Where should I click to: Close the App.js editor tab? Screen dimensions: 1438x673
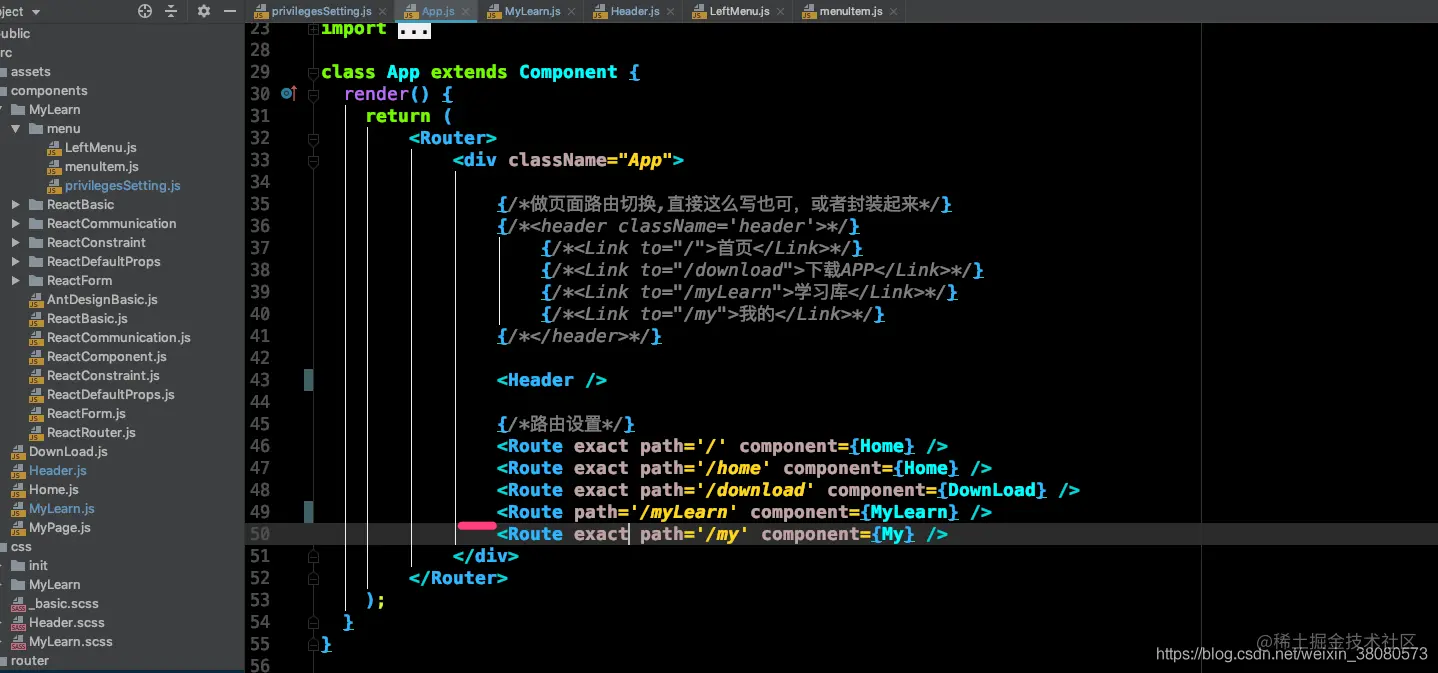click(x=467, y=11)
